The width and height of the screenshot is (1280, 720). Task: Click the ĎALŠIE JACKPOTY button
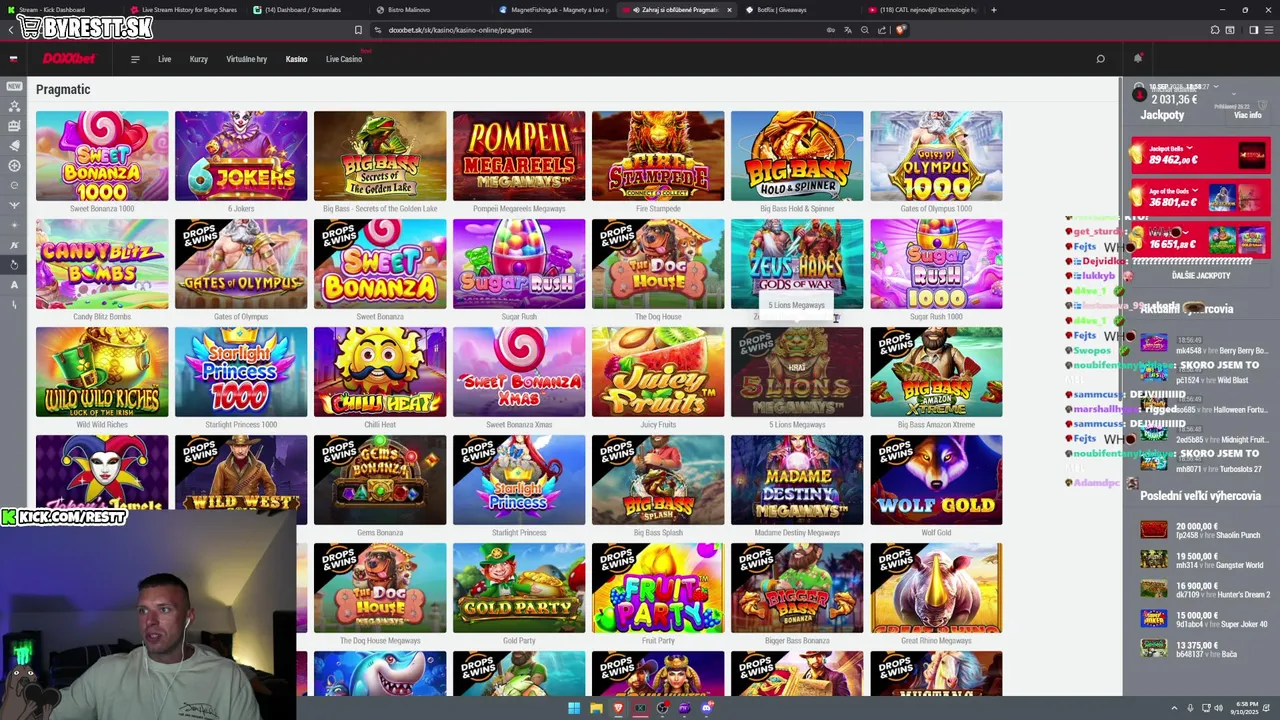click(1200, 275)
